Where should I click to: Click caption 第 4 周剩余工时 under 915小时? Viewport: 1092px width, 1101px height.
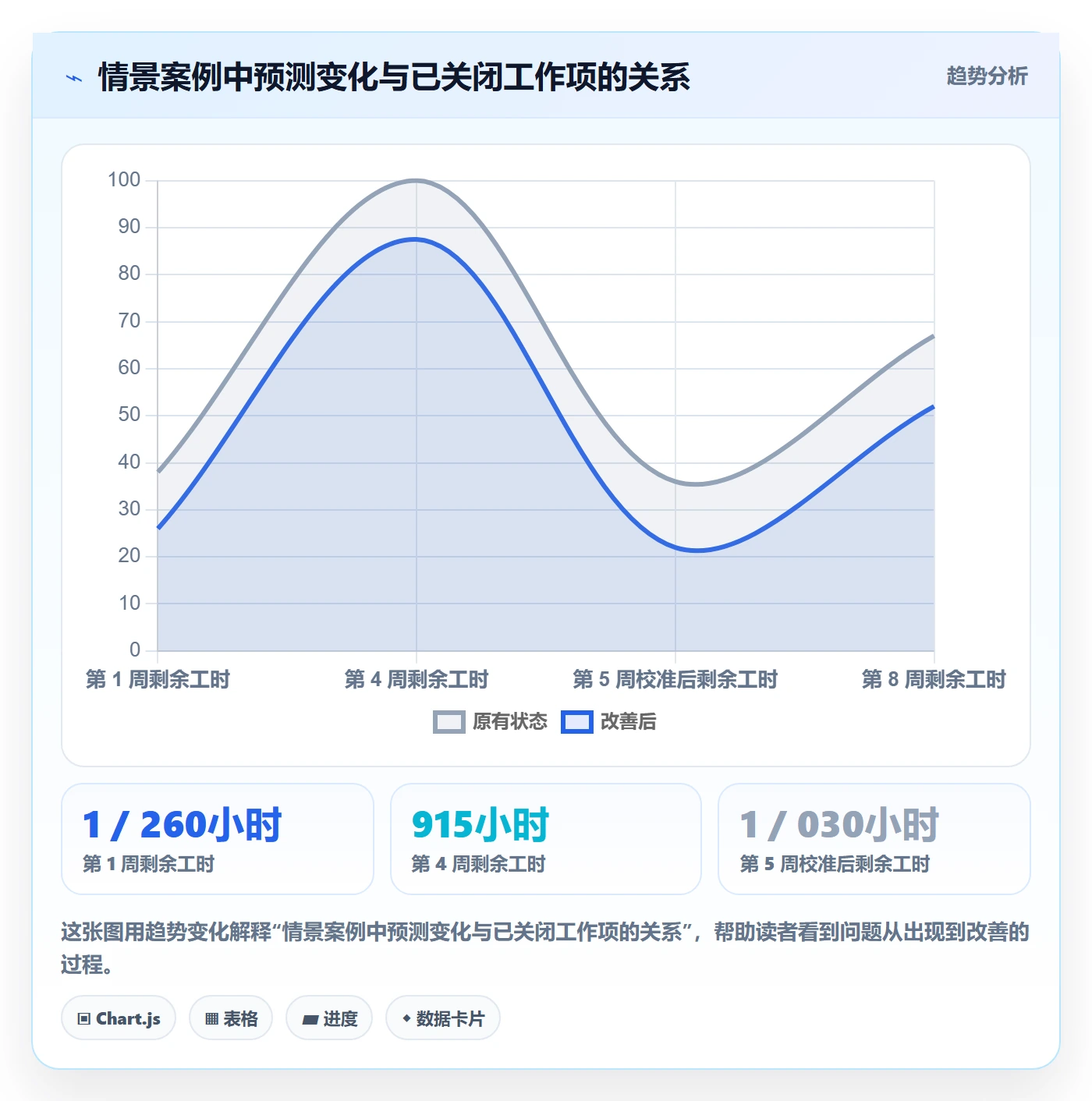coord(478,864)
